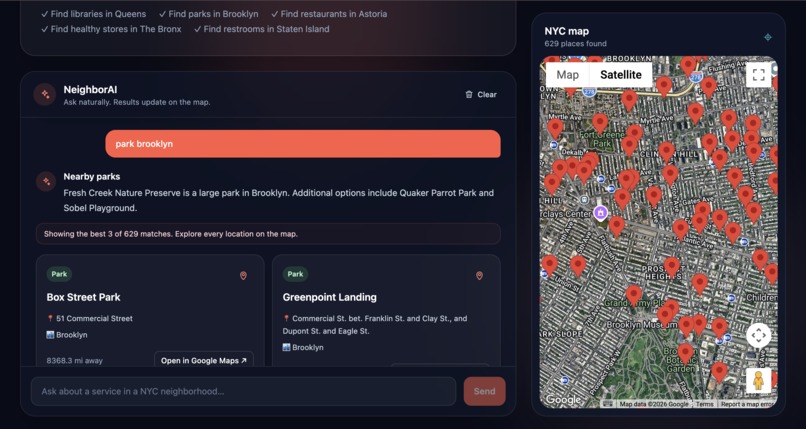Click the trash icon beside Clear
This screenshot has height=429, width=806.
[x=469, y=95]
